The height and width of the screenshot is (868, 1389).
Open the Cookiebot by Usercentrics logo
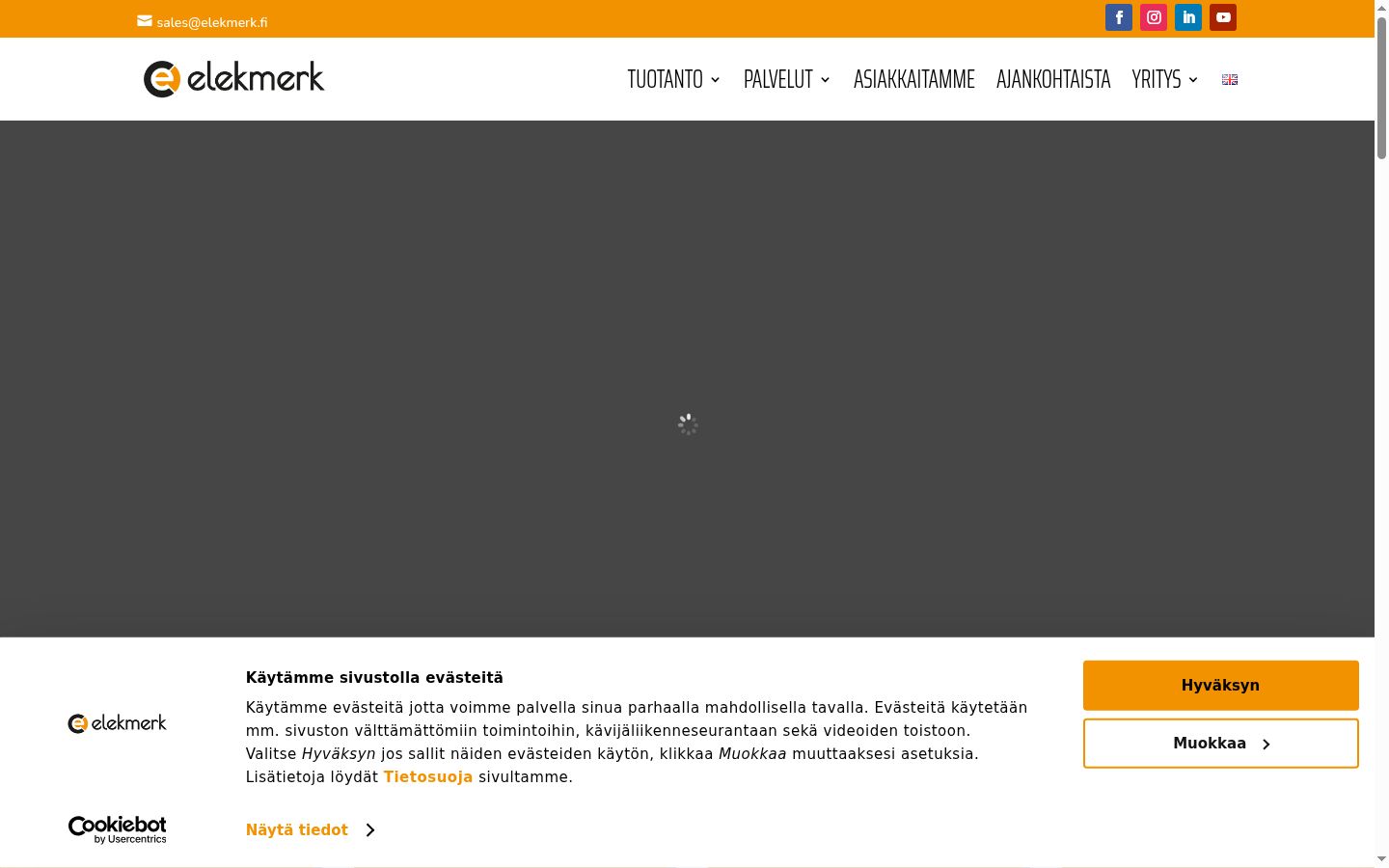point(117,829)
